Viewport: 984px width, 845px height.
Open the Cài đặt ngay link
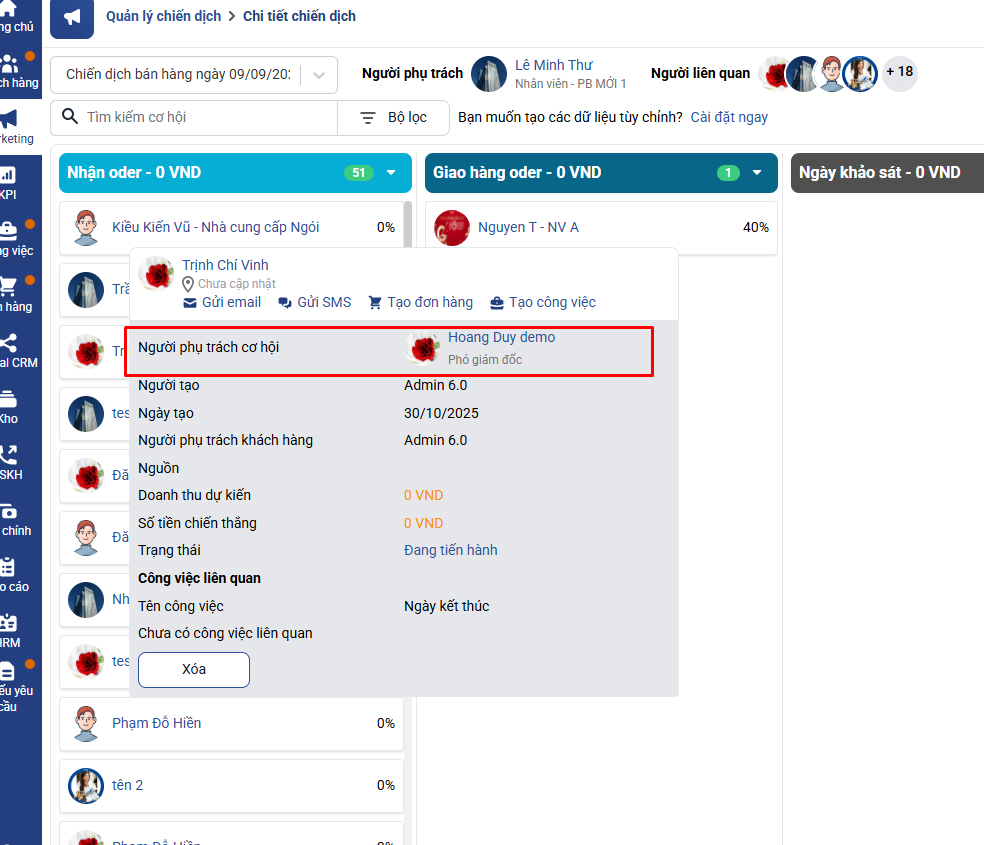click(x=729, y=117)
